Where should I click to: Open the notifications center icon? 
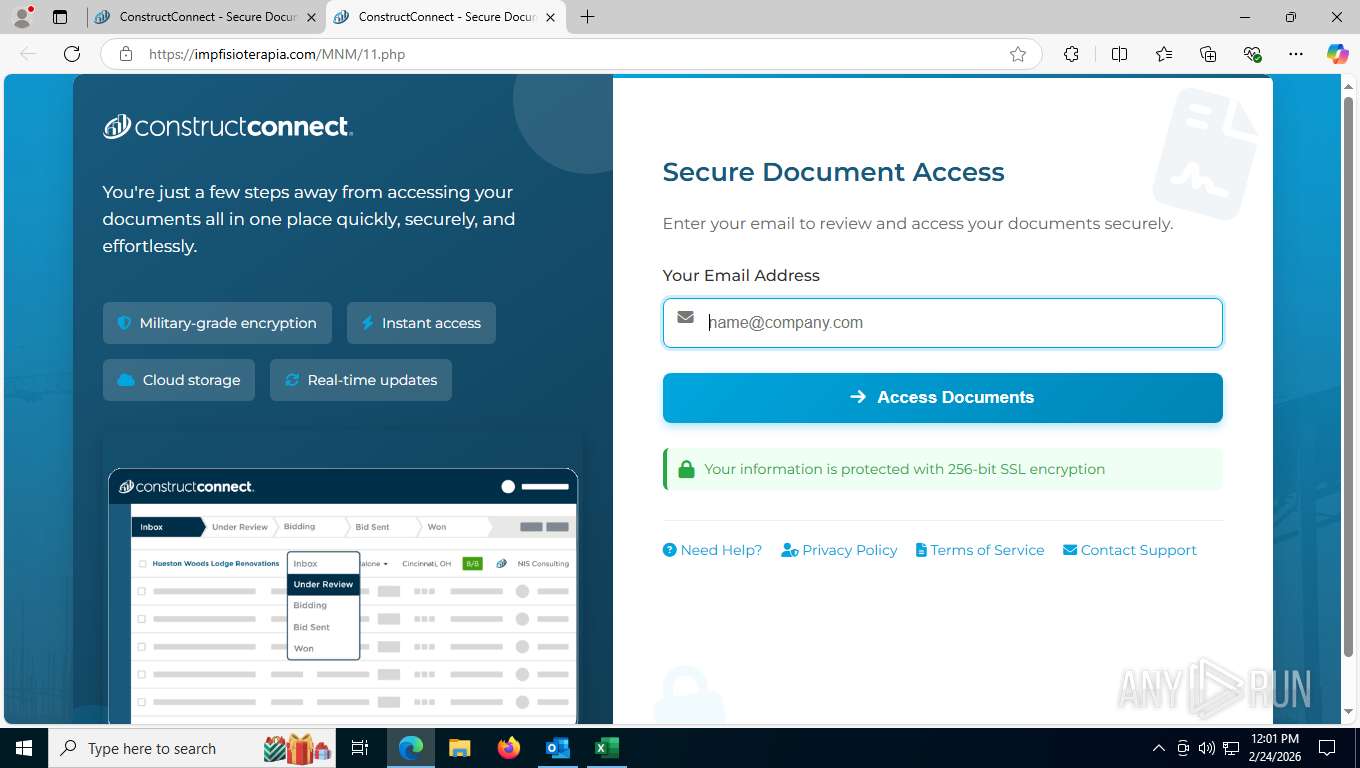pos(1327,748)
